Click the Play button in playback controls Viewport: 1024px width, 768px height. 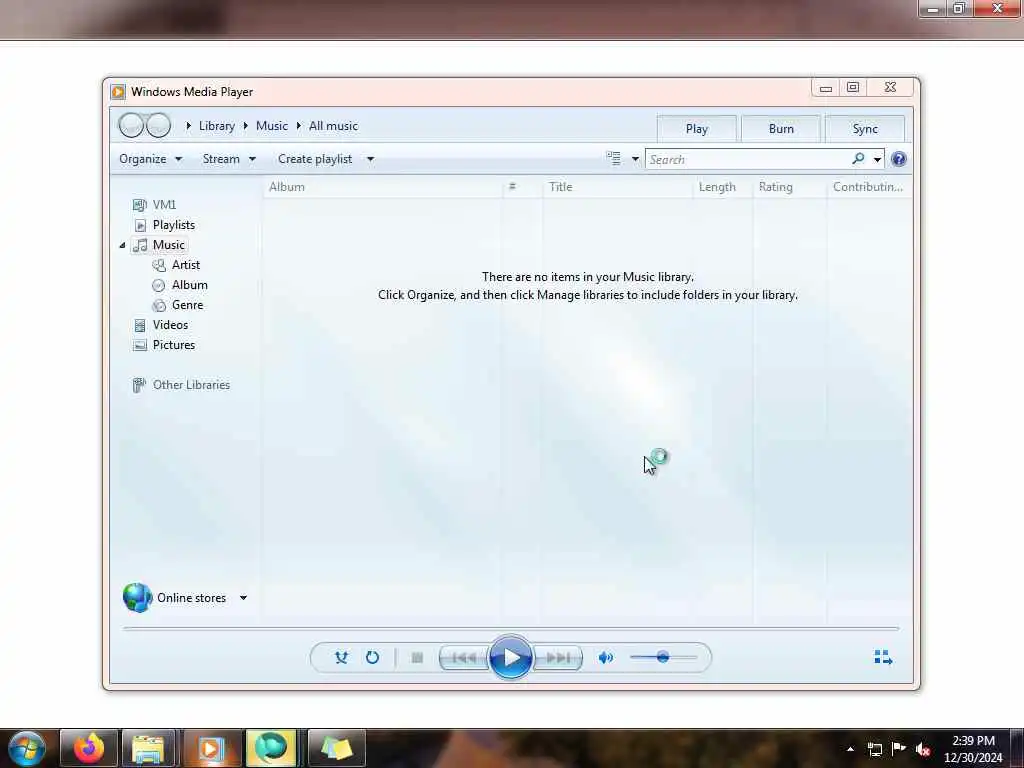point(510,657)
